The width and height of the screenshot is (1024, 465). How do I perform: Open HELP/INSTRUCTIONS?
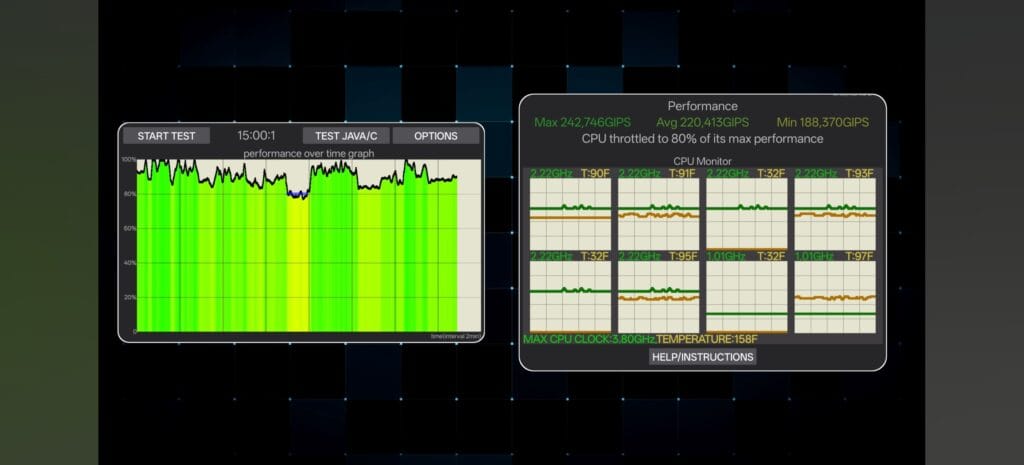tap(702, 356)
